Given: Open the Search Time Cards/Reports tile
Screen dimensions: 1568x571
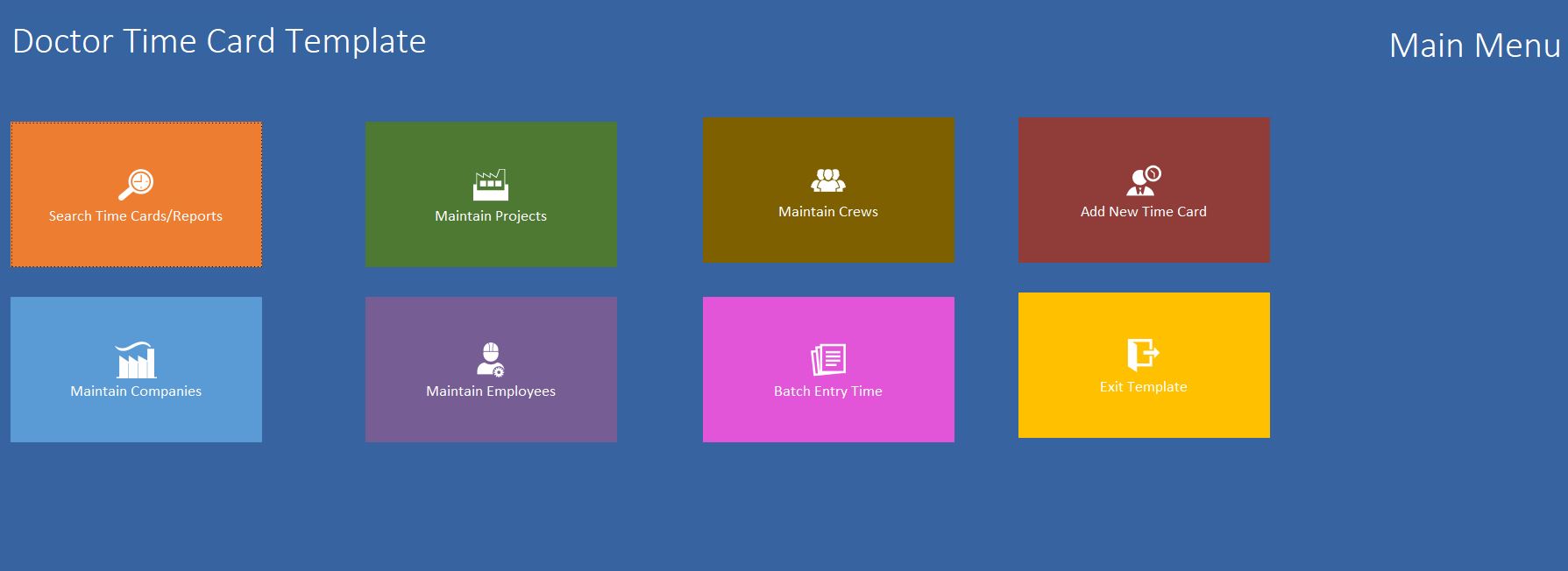Looking at the screenshot, I should tap(136, 194).
